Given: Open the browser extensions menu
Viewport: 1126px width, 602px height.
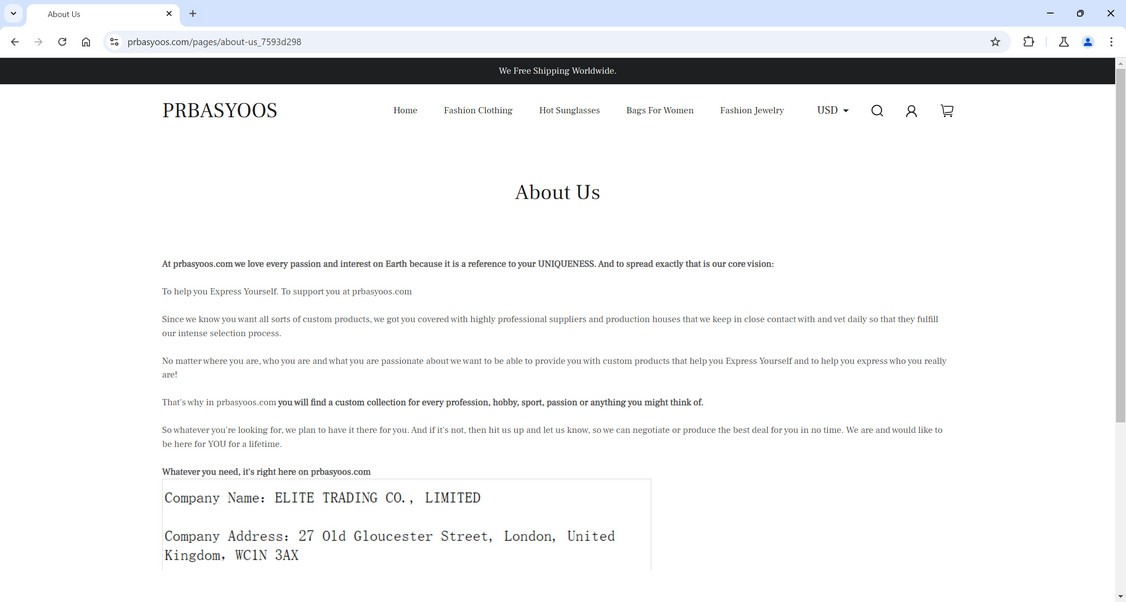Looking at the screenshot, I should [1028, 42].
